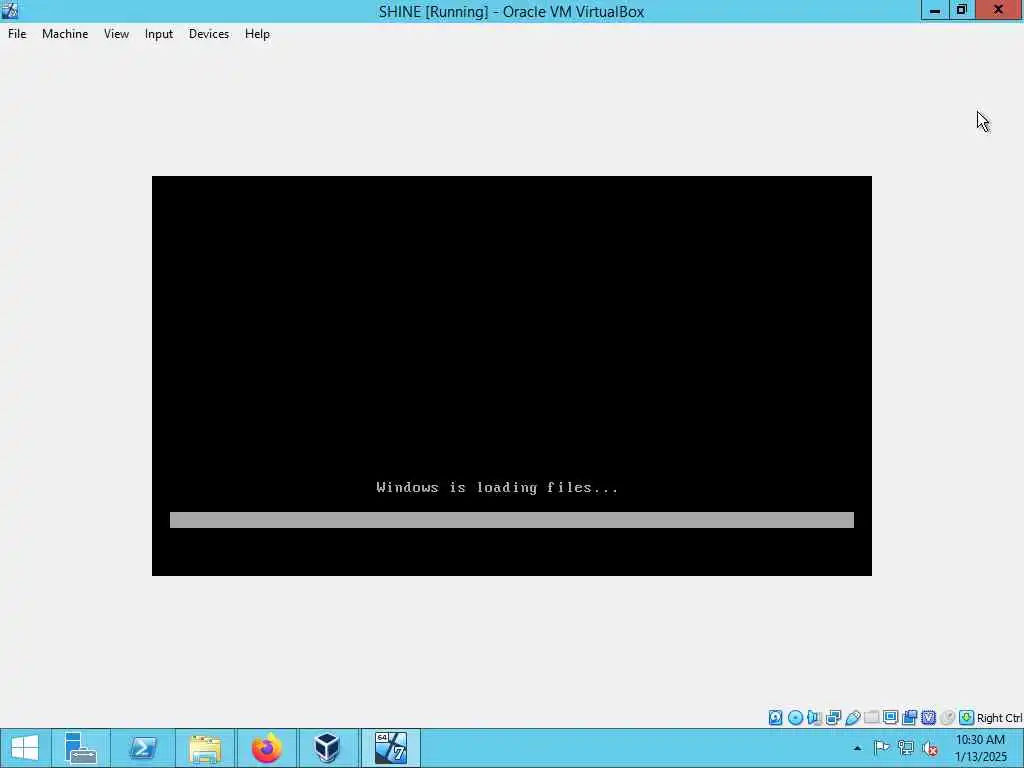Click the USB devices status icon
1024x768 pixels.
(852, 718)
